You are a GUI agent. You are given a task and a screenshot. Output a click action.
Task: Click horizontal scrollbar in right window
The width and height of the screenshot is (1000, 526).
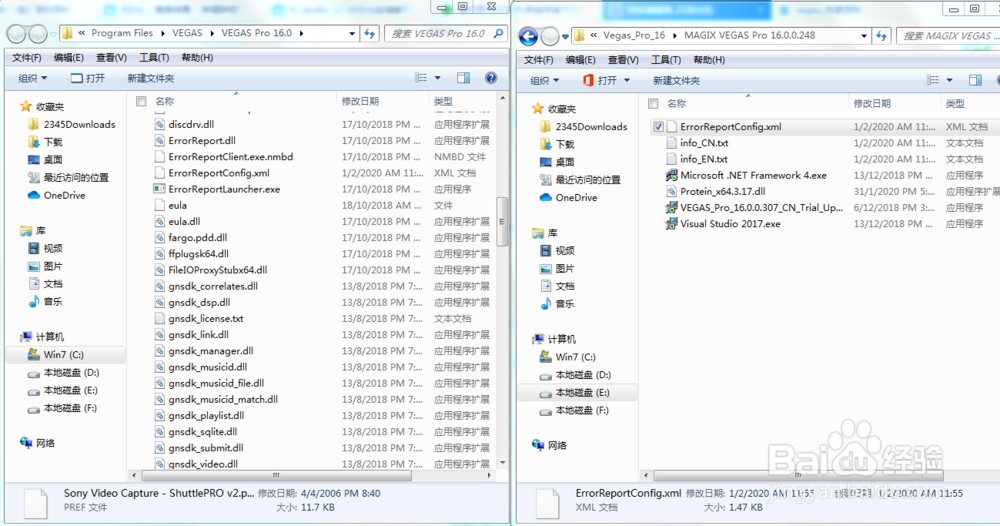798,475
